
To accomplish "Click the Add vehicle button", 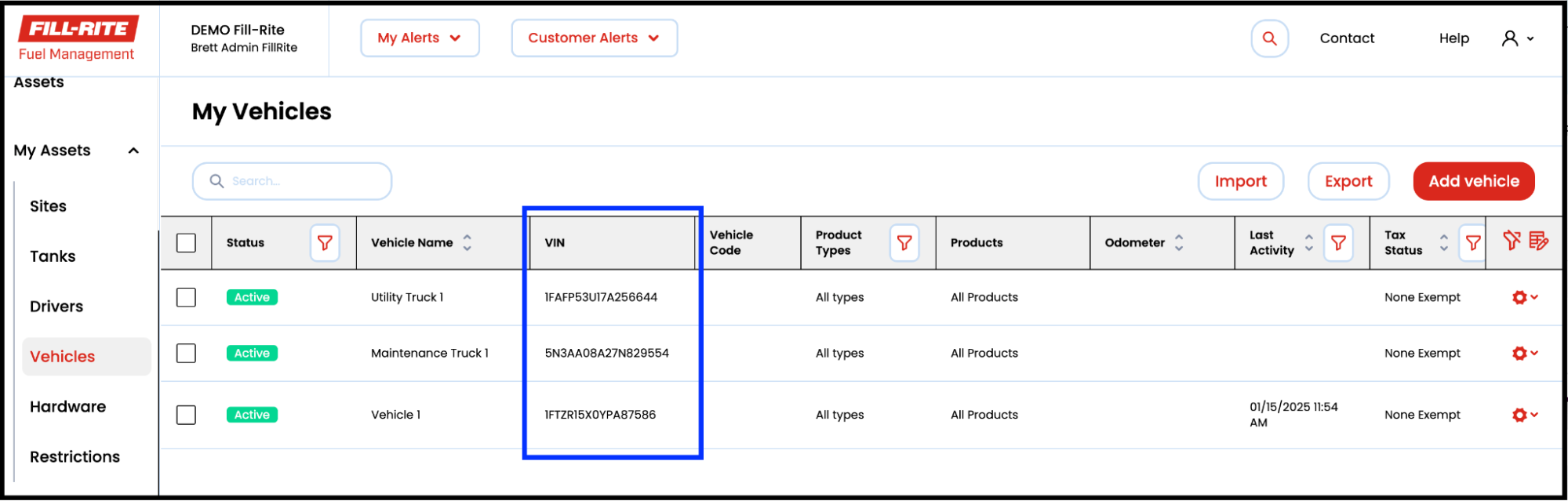I will coord(1473,181).
